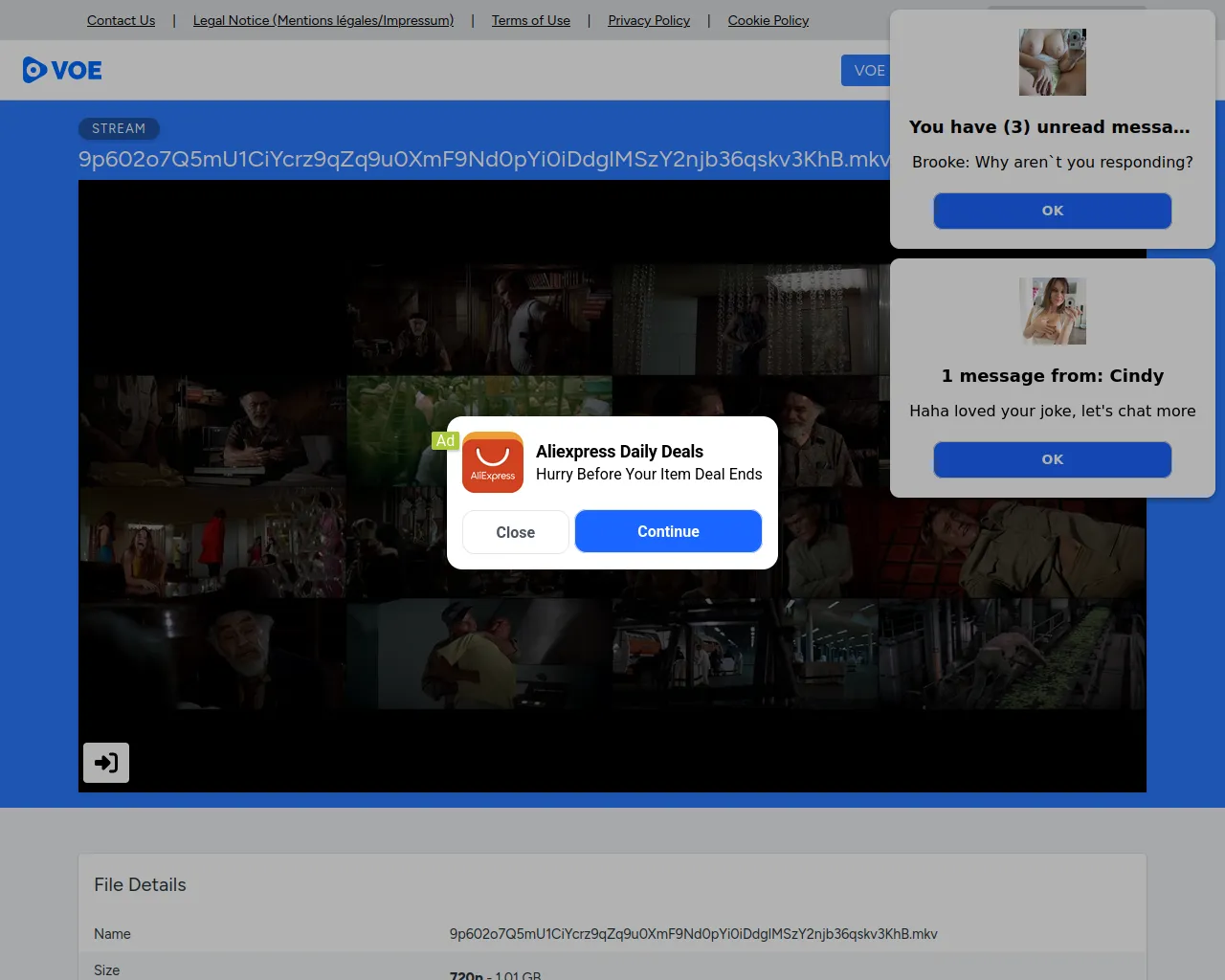Open the Contact Us link

point(121,20)
